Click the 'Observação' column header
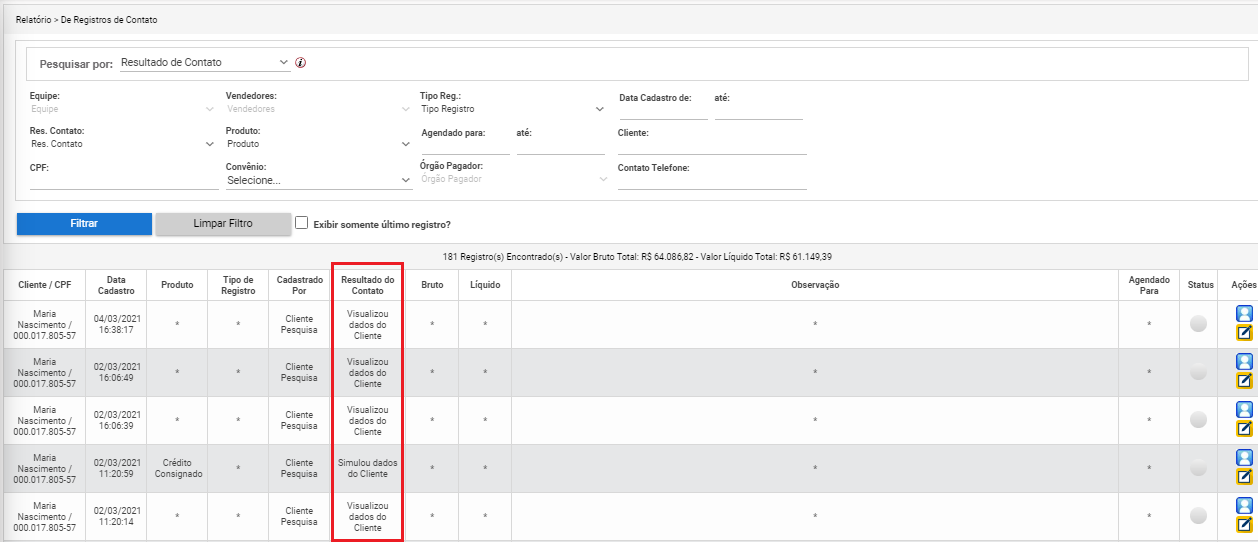This screenshot has height=542, width=1258. pyautogui.click(x=815, y=285)
